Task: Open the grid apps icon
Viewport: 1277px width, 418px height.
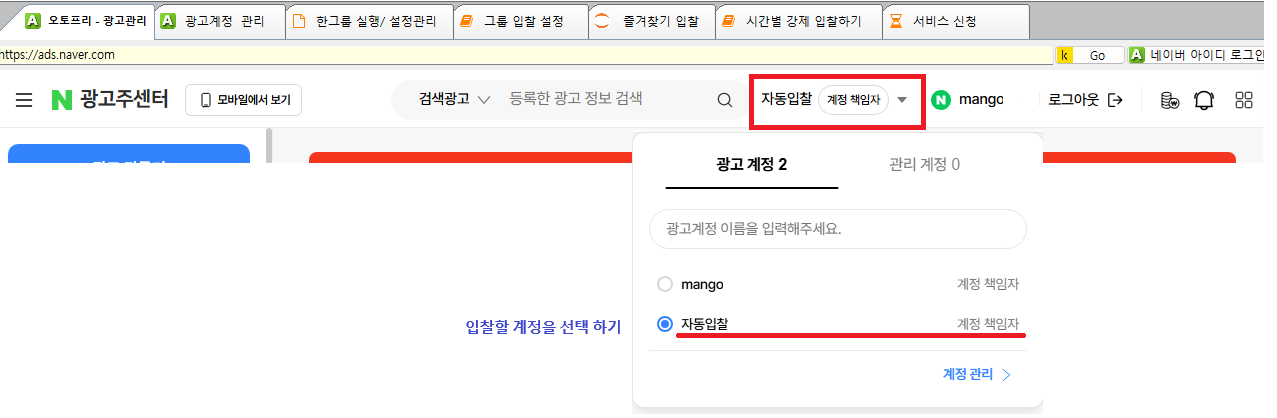Action: pos(1244,100)
